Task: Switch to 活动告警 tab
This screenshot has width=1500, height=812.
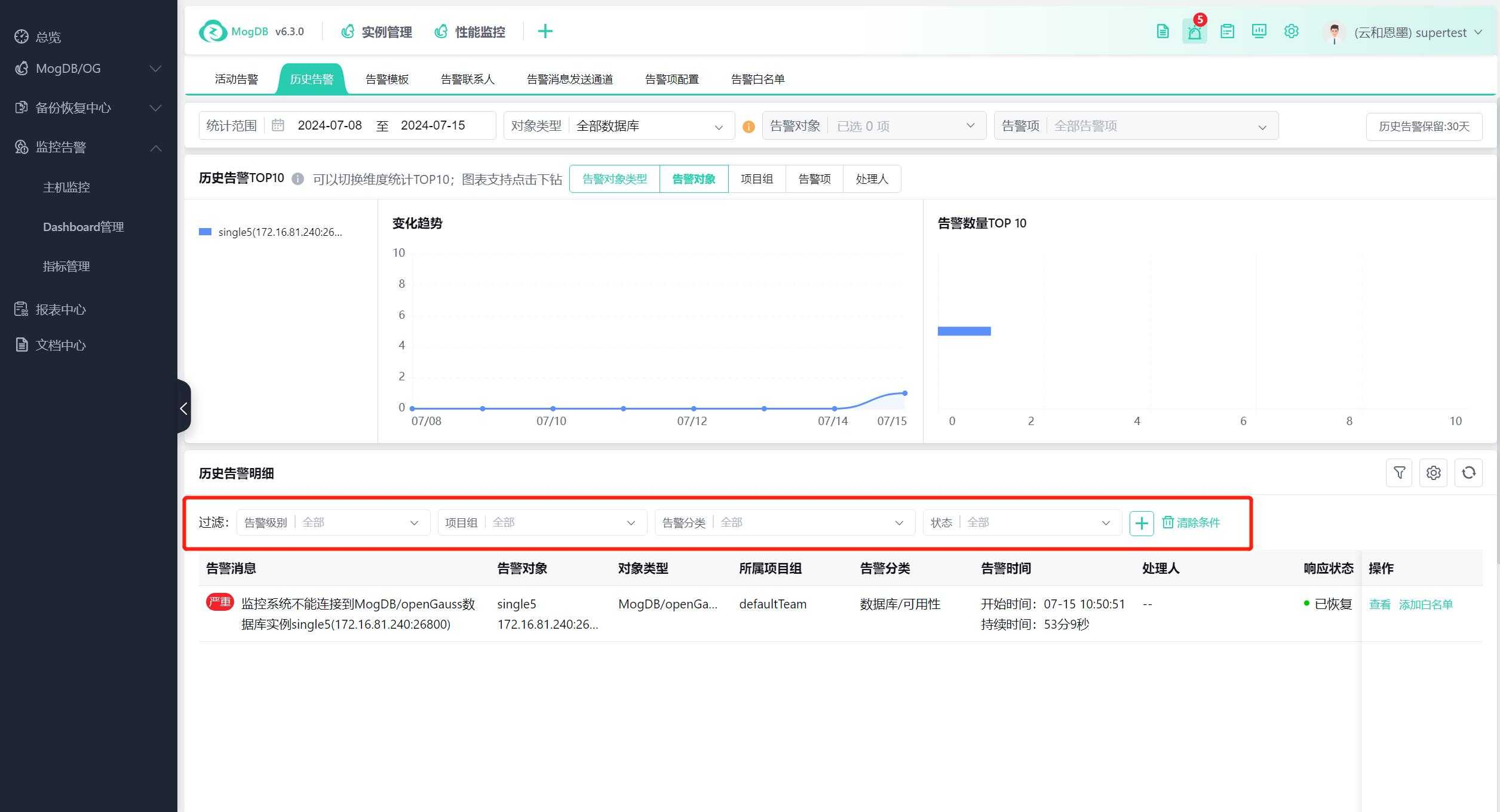Action: point(237,79)
